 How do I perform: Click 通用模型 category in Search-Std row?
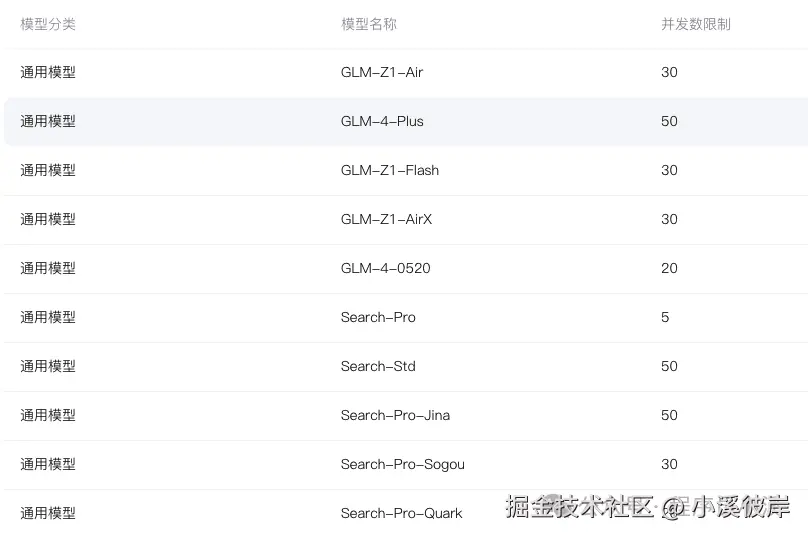tap(48, 366)
